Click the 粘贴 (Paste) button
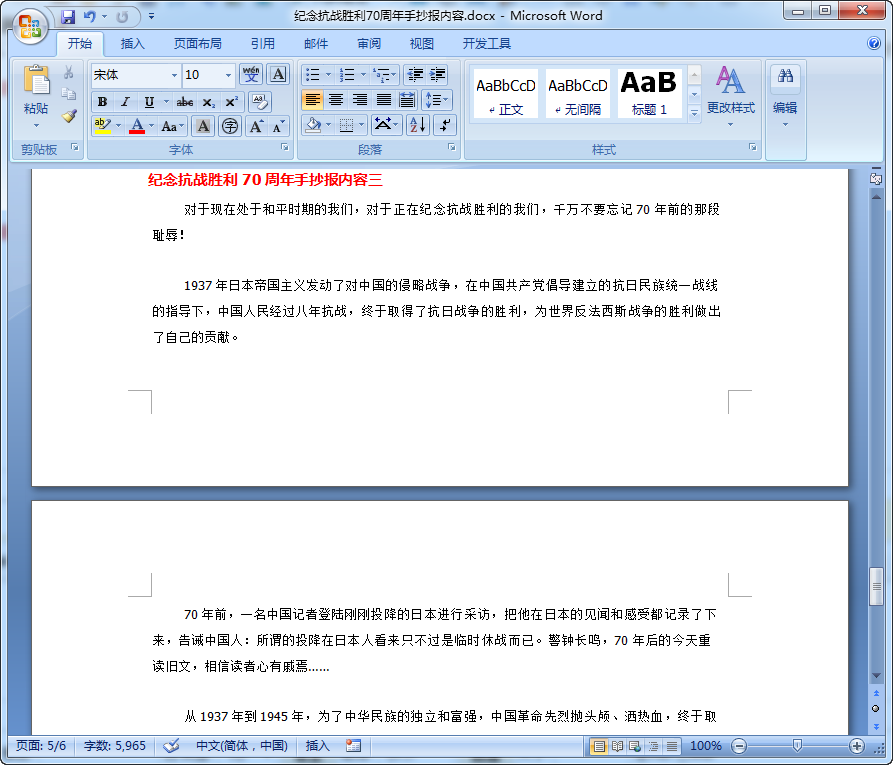893x765 pixels. (36, 95)
